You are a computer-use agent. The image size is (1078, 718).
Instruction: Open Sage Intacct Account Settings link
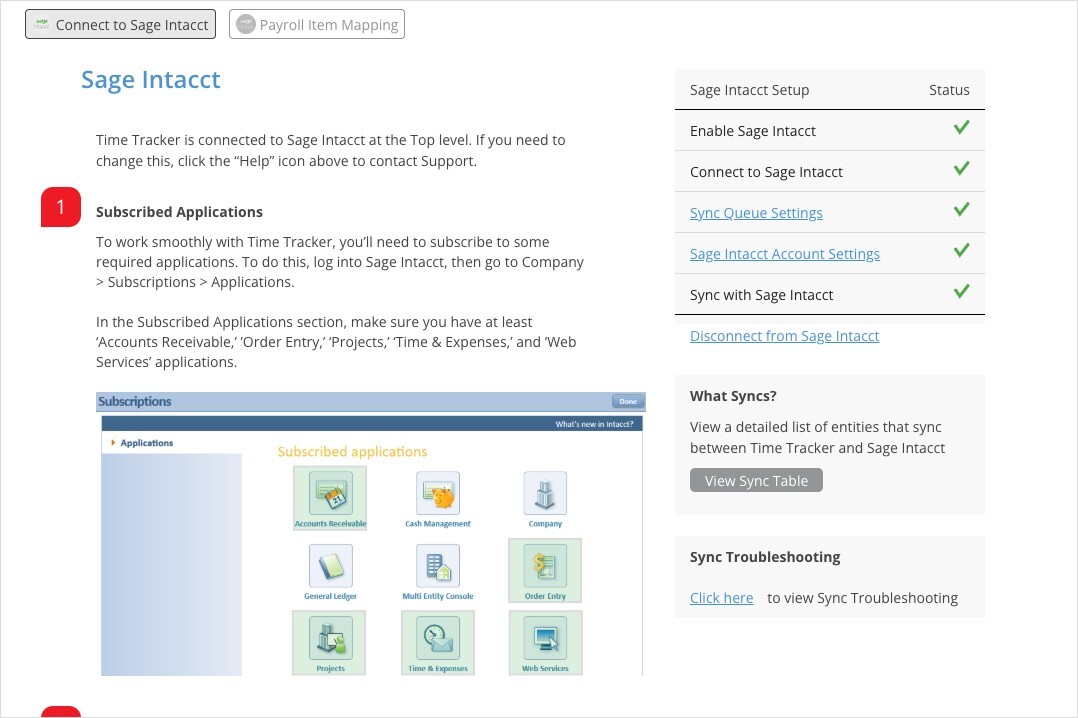point(784,254)
